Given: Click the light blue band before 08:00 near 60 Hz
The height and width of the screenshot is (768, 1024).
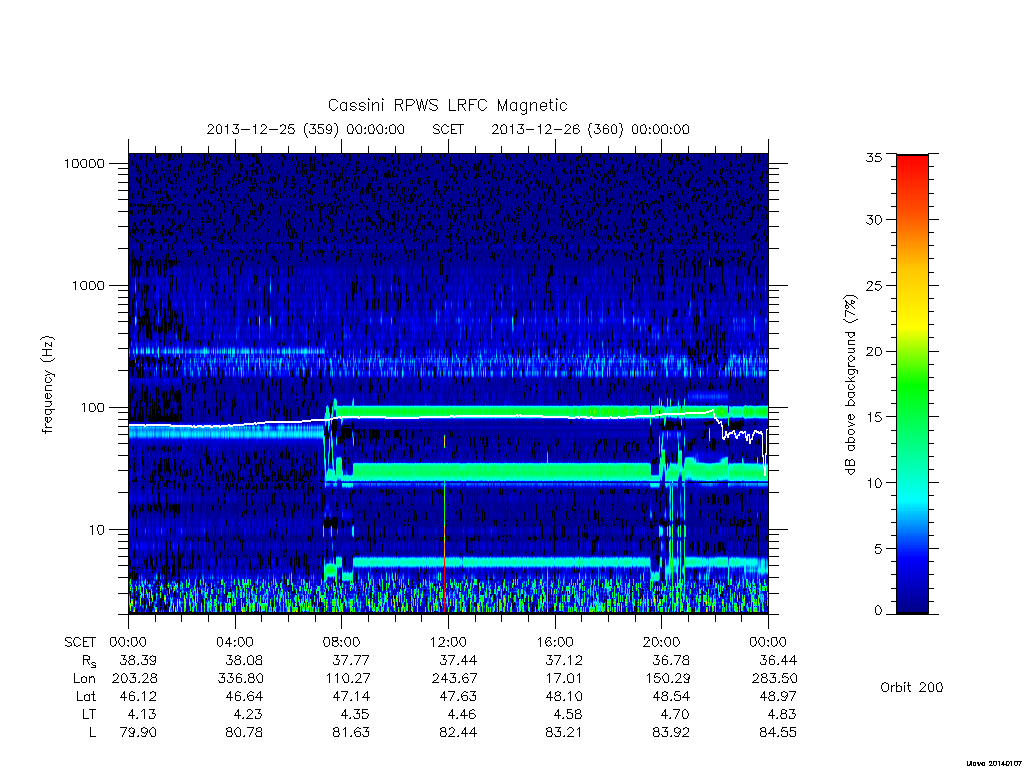Looking at the screenshot, I should (x=226, y=432).
